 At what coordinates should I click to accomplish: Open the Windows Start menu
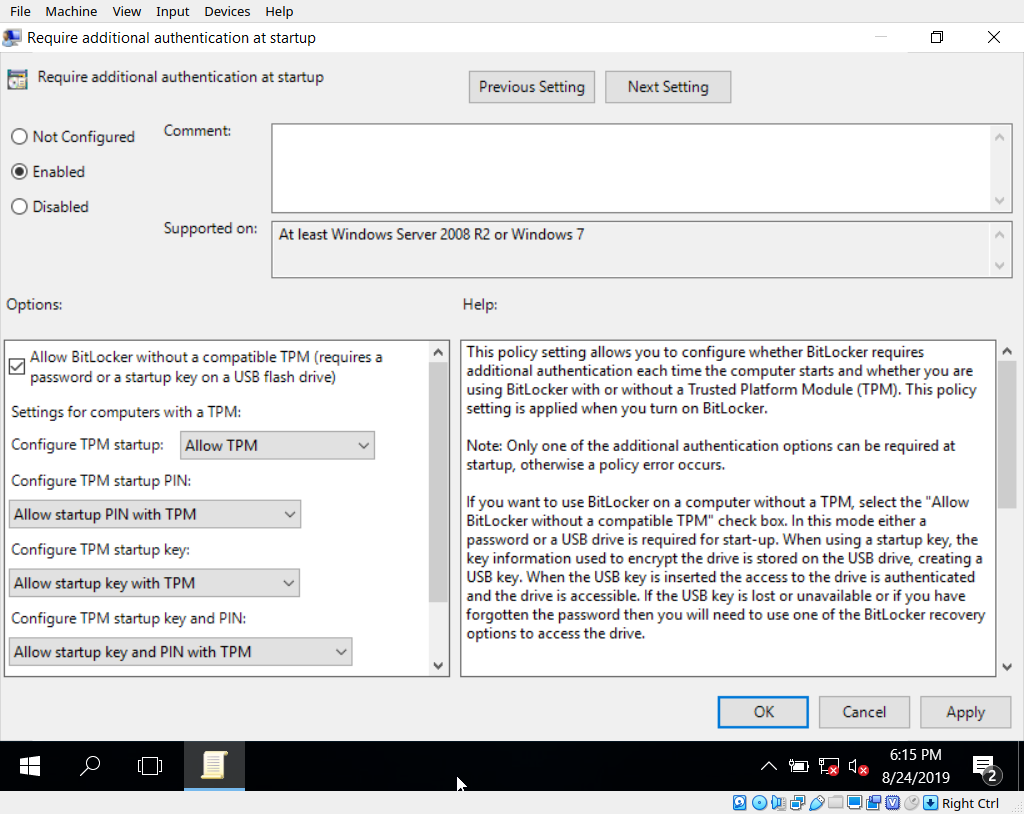[x=30, y=766]
